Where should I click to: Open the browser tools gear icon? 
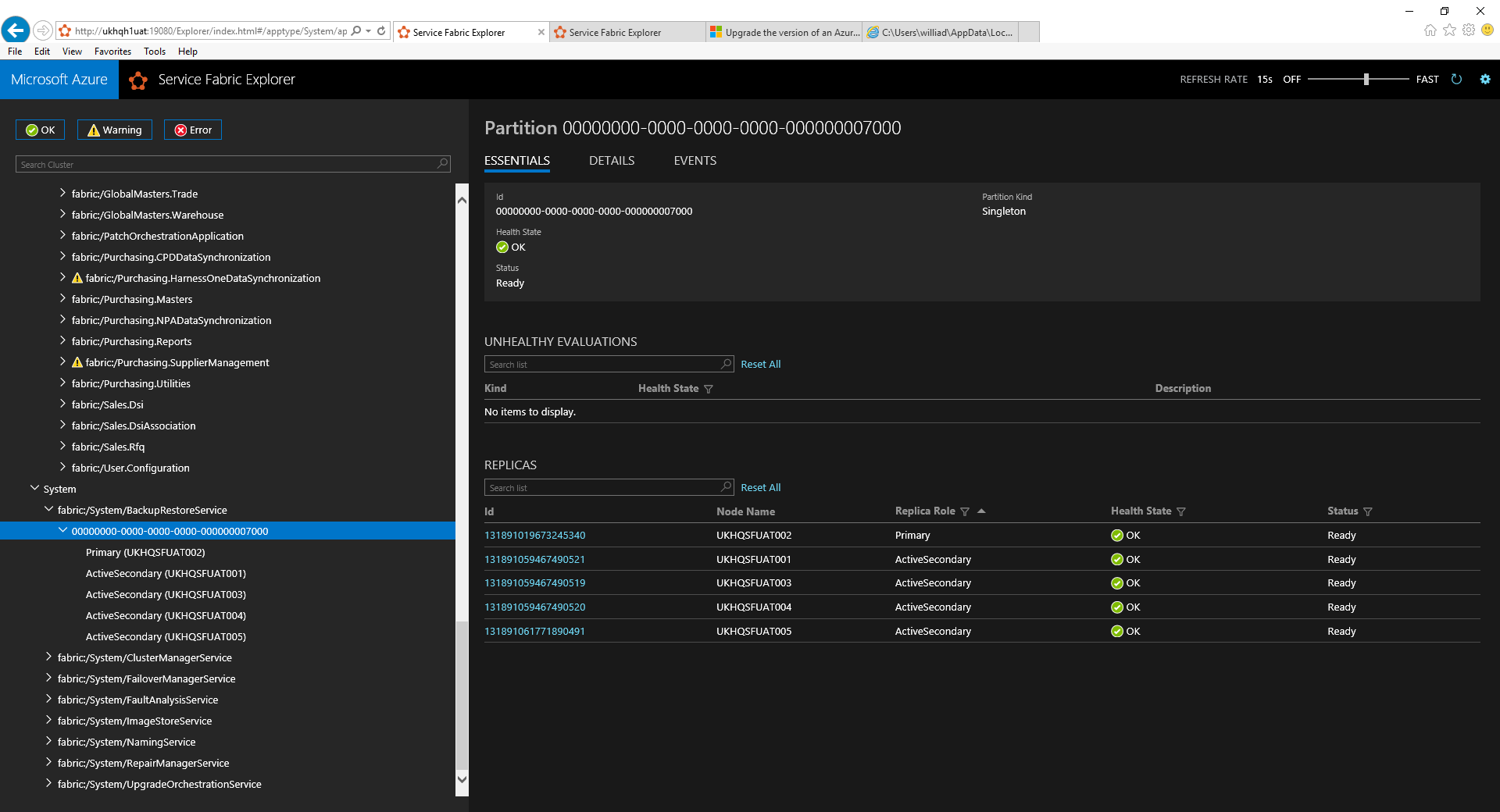[1469, 30]
